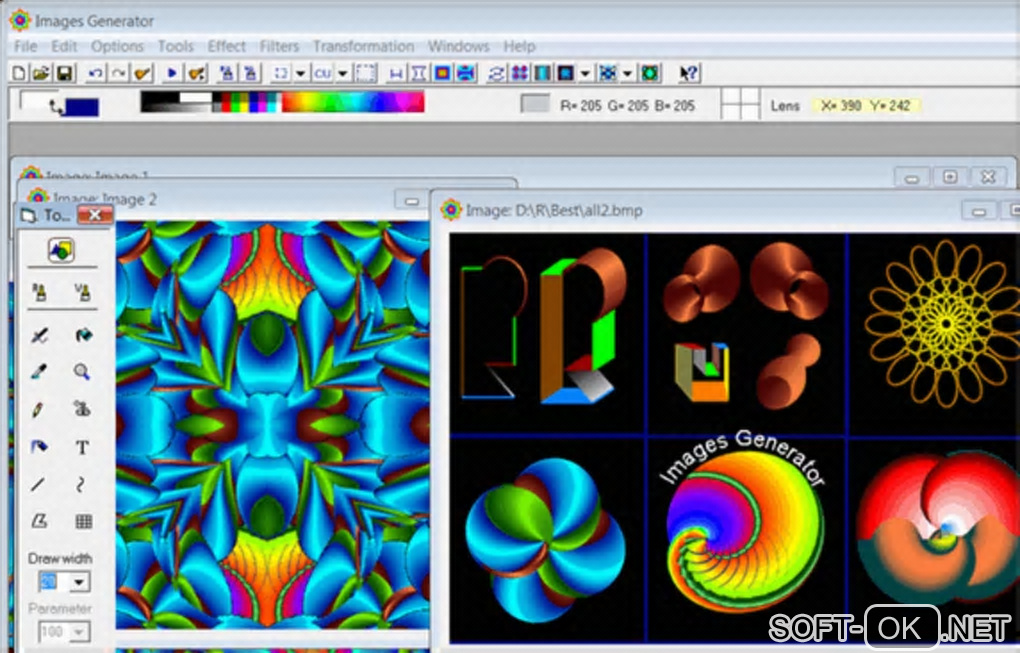Expand the selection shape dropdown arrow
The height and width of the screenshot is (653, 1020).
(x=300, y=73)
